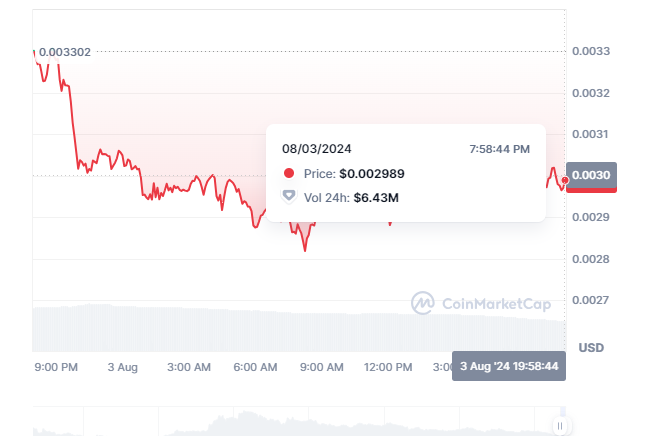
Task: Click the 0.0027 y-axis tick label
Action: pyautogui.click(x=589, y=300)
